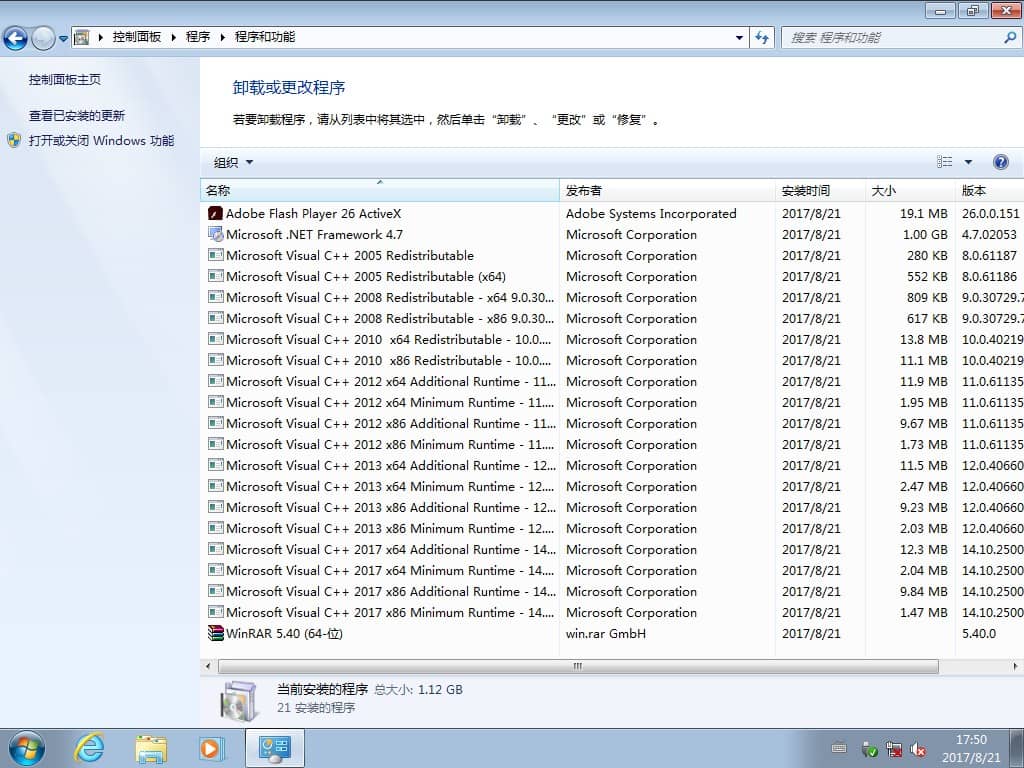Open the 组织 dropdown menu
Image resolution: width=1024 pixels, height=768 pixels.
(233, 162)
